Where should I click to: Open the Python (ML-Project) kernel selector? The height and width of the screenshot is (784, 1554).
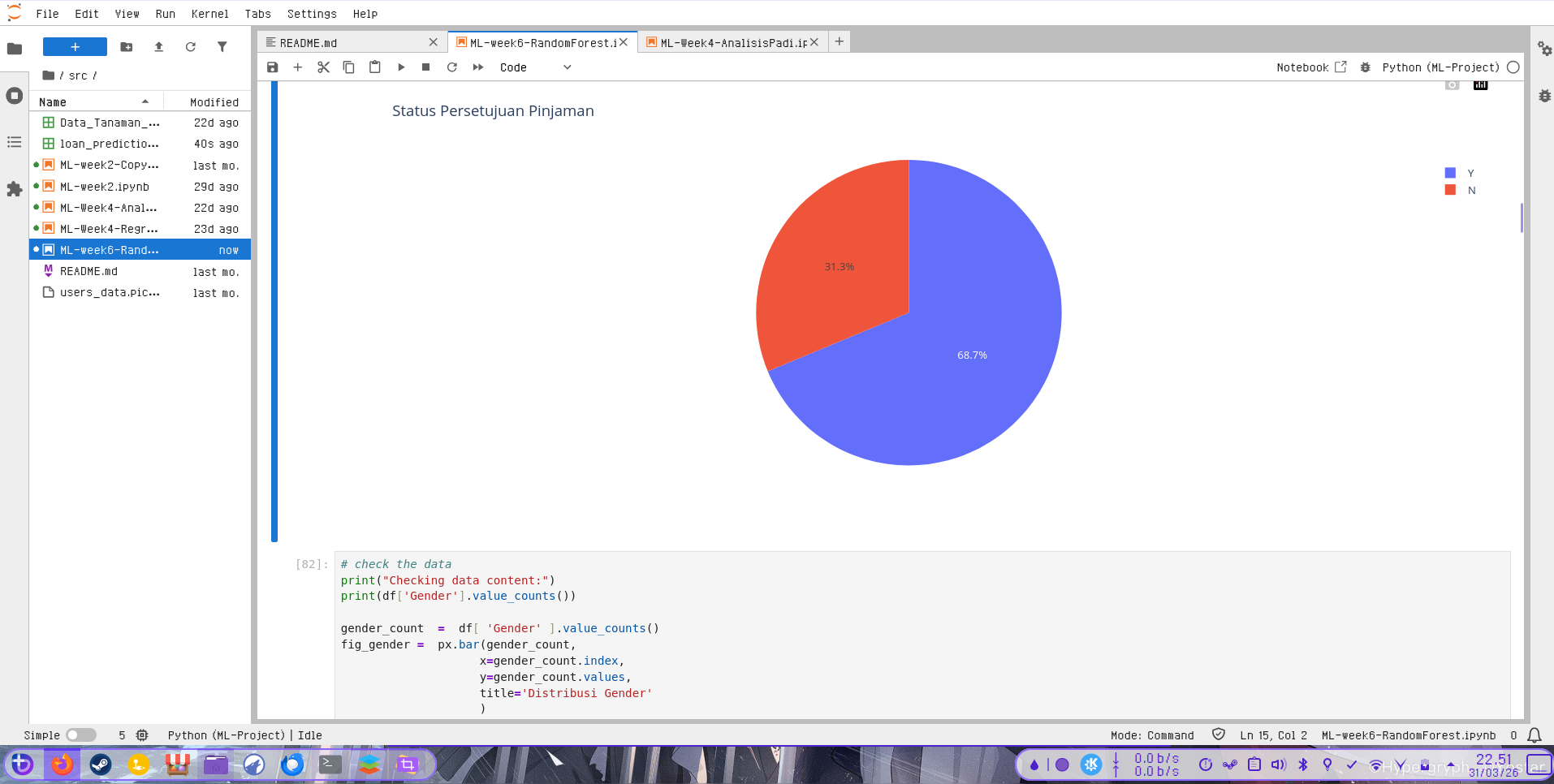[1440, 67]
